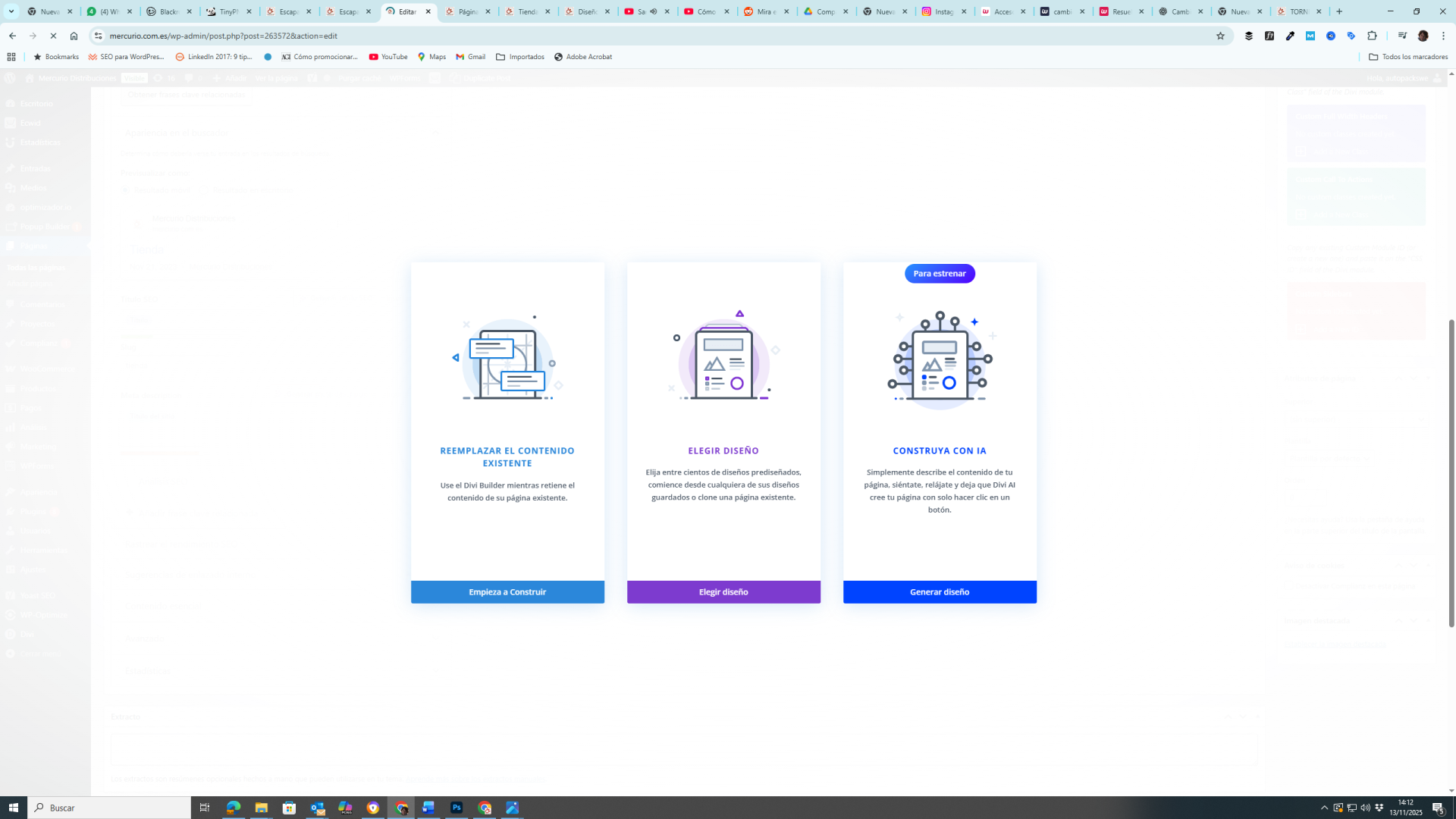The height and width of the screenshot is (819, 1456).
Task: Click the Reemplazar el contenido existente illustration
Action: coord(507,359)
